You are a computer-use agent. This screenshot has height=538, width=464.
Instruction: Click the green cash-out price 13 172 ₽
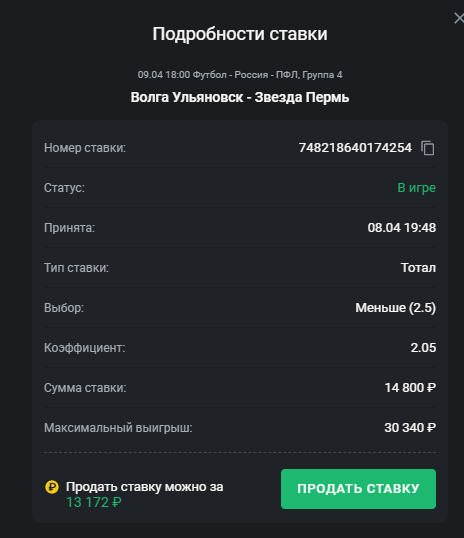tap(94, 502)
